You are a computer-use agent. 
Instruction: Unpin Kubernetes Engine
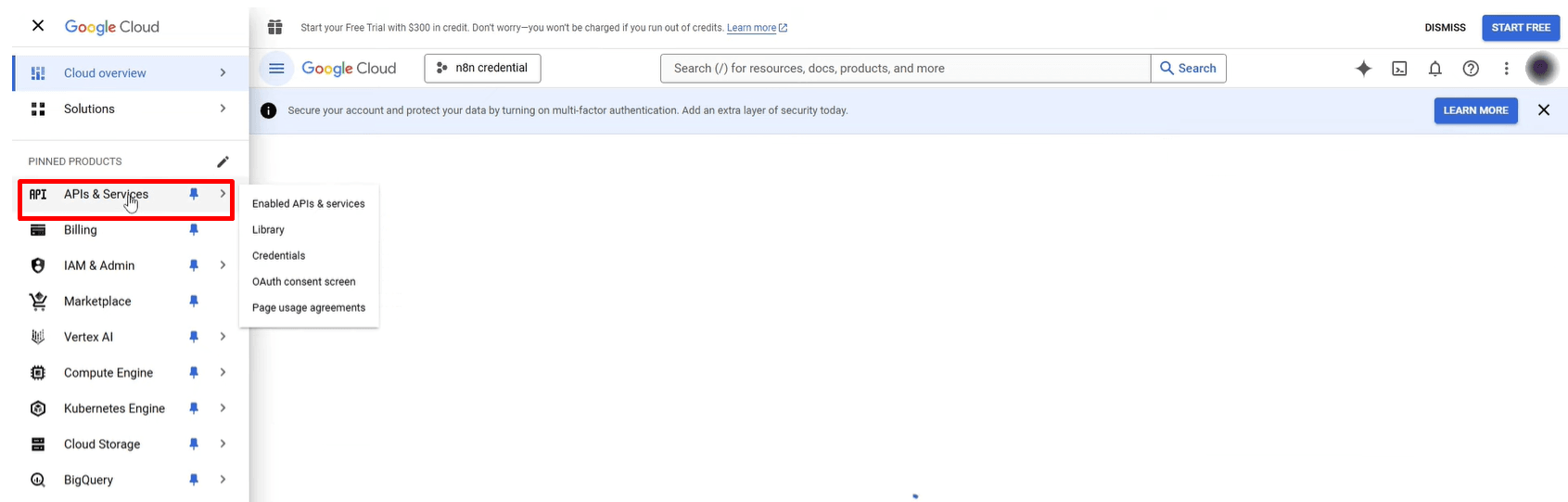tap(194, 408)
